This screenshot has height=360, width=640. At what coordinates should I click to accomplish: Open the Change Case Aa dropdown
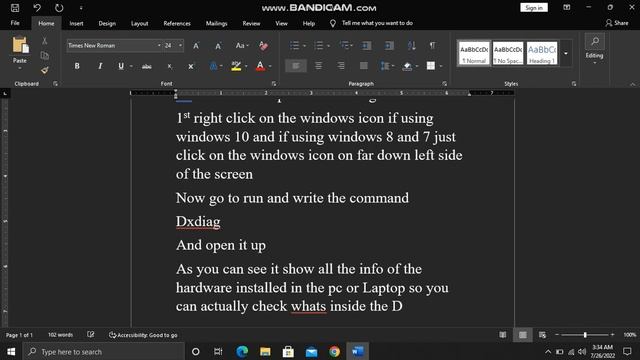(x=242, y=46)
